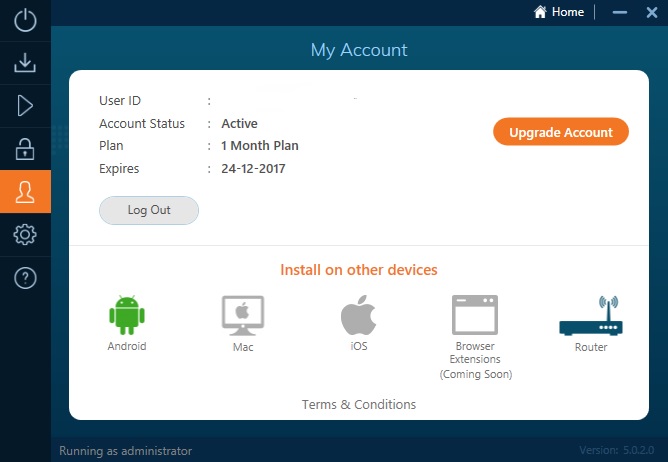Click the 'Active' account status value
The width and height of the screenshot is (668, 462).
[x=239, y=124]
